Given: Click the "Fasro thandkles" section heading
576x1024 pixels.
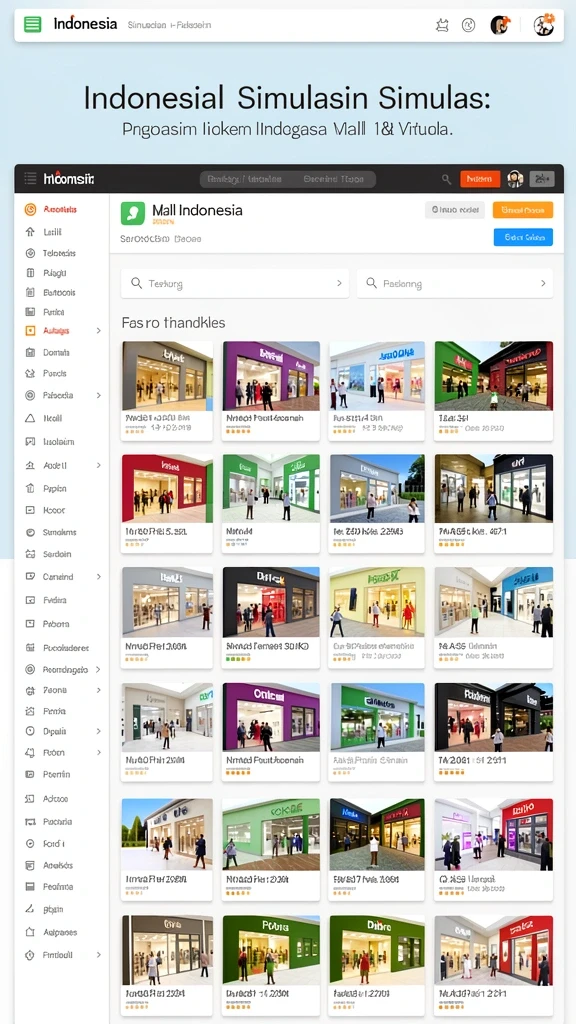Looking at the screenshot, I should pyautogui.click(x=173, y=323).
